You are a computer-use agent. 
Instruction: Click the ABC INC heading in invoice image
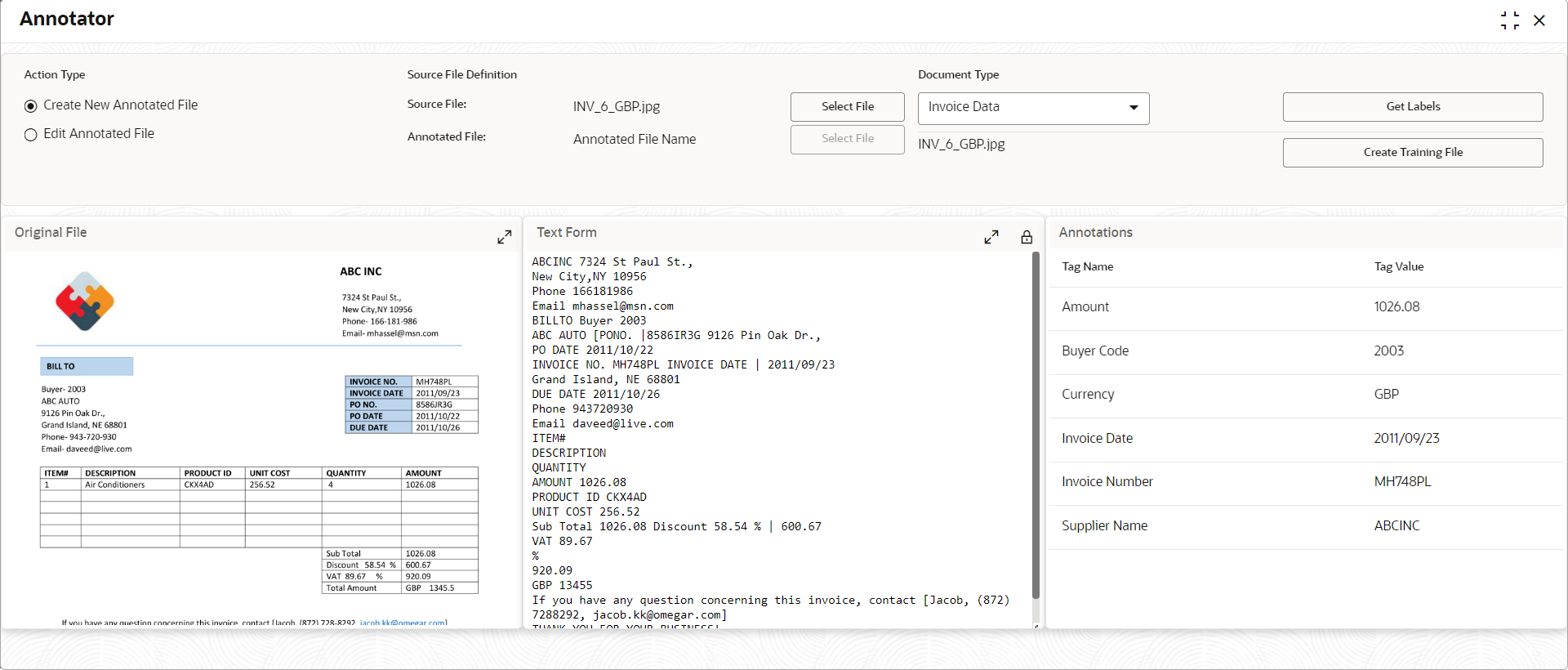coord(361,272)
